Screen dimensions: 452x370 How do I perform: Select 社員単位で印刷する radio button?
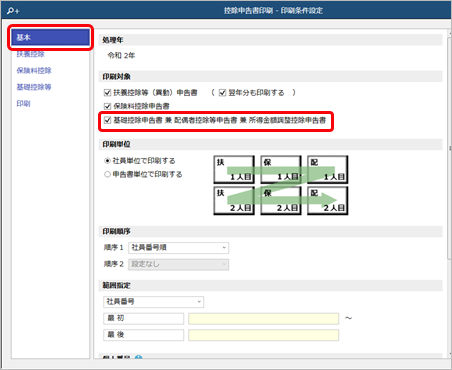pyautogui.click(x=107, y=161)
